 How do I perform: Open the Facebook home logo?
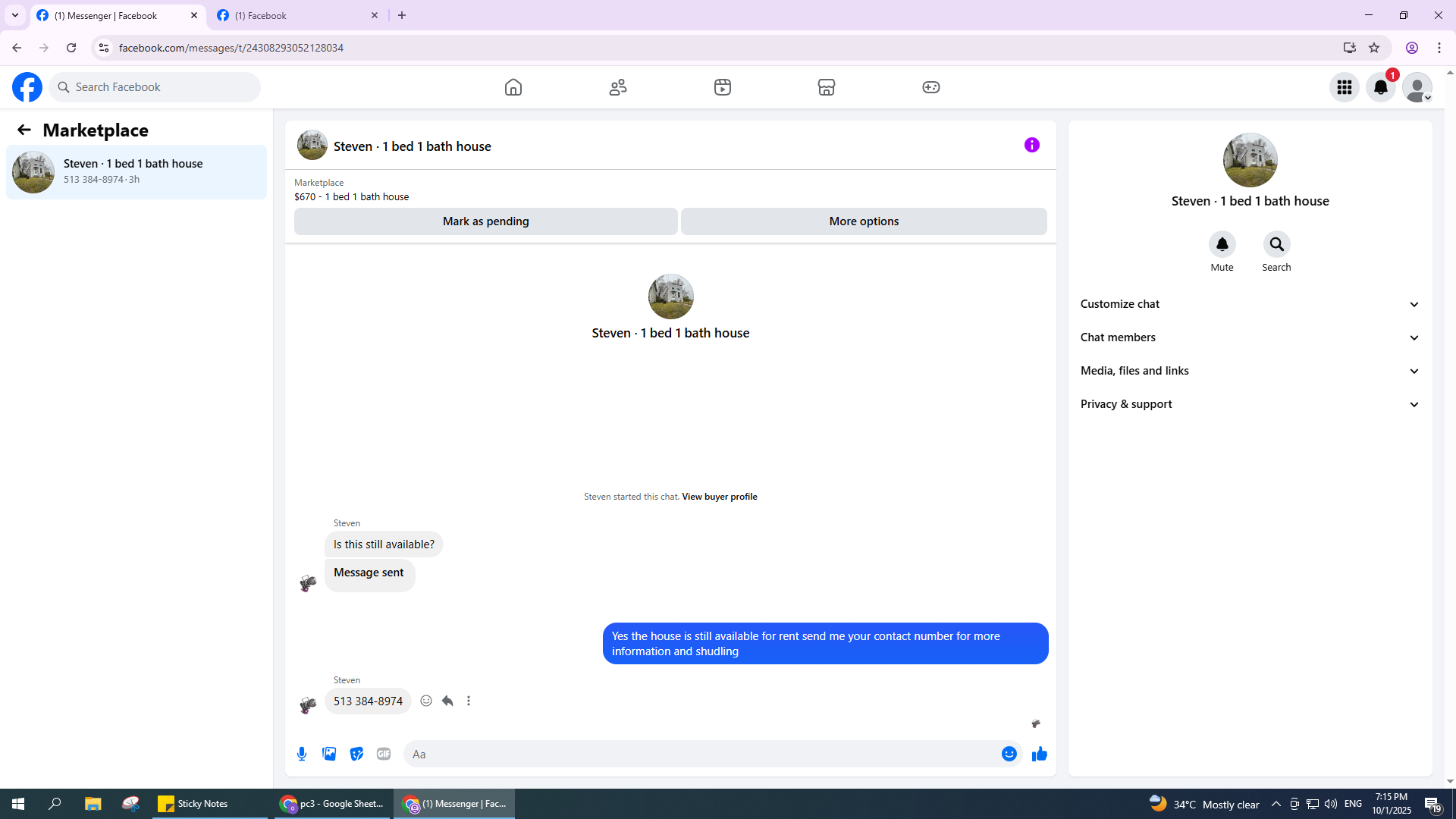[x=27, y=87]
